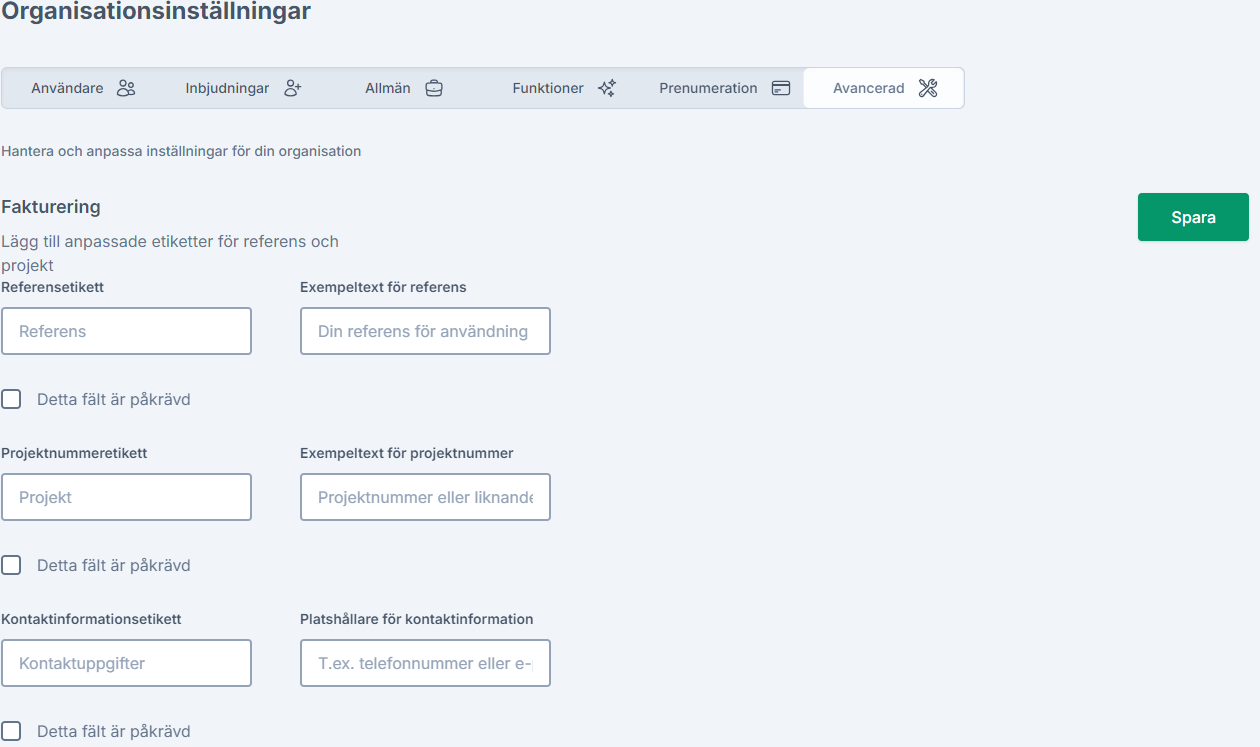This screenshot has height=747, width=1260.
Task: Tick required checkbox under Kontaktinformationsetikett
Action: [11, 731]
